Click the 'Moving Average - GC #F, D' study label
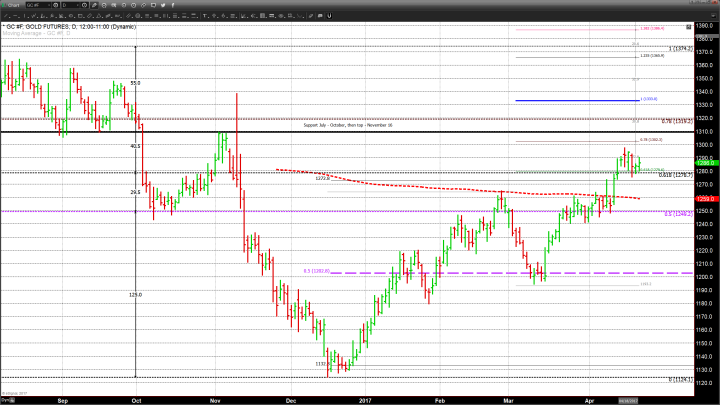This screenshot has width=720, height=405. coord(37,33)
